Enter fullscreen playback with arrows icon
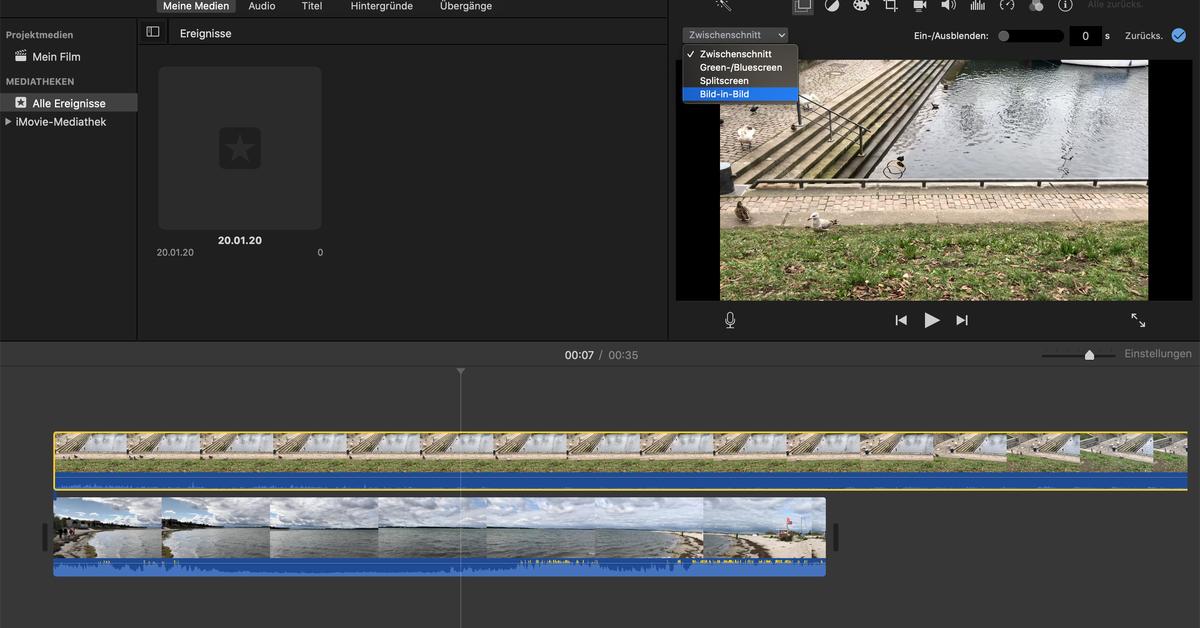Viewport: 1200px width, 628px height. 1138,320
